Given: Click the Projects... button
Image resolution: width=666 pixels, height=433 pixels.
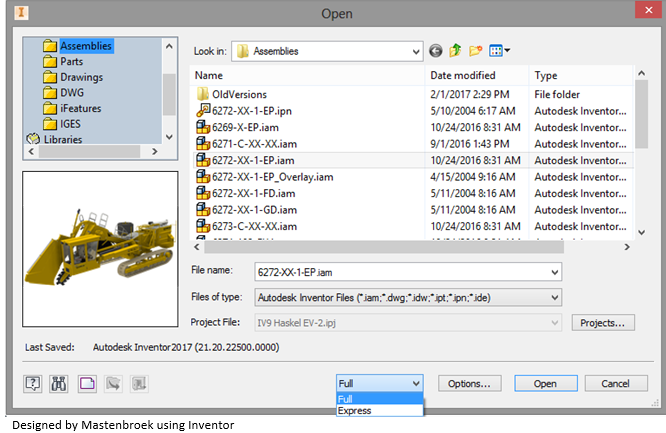Looking at the screenshot, I should (x=603, y=323).
